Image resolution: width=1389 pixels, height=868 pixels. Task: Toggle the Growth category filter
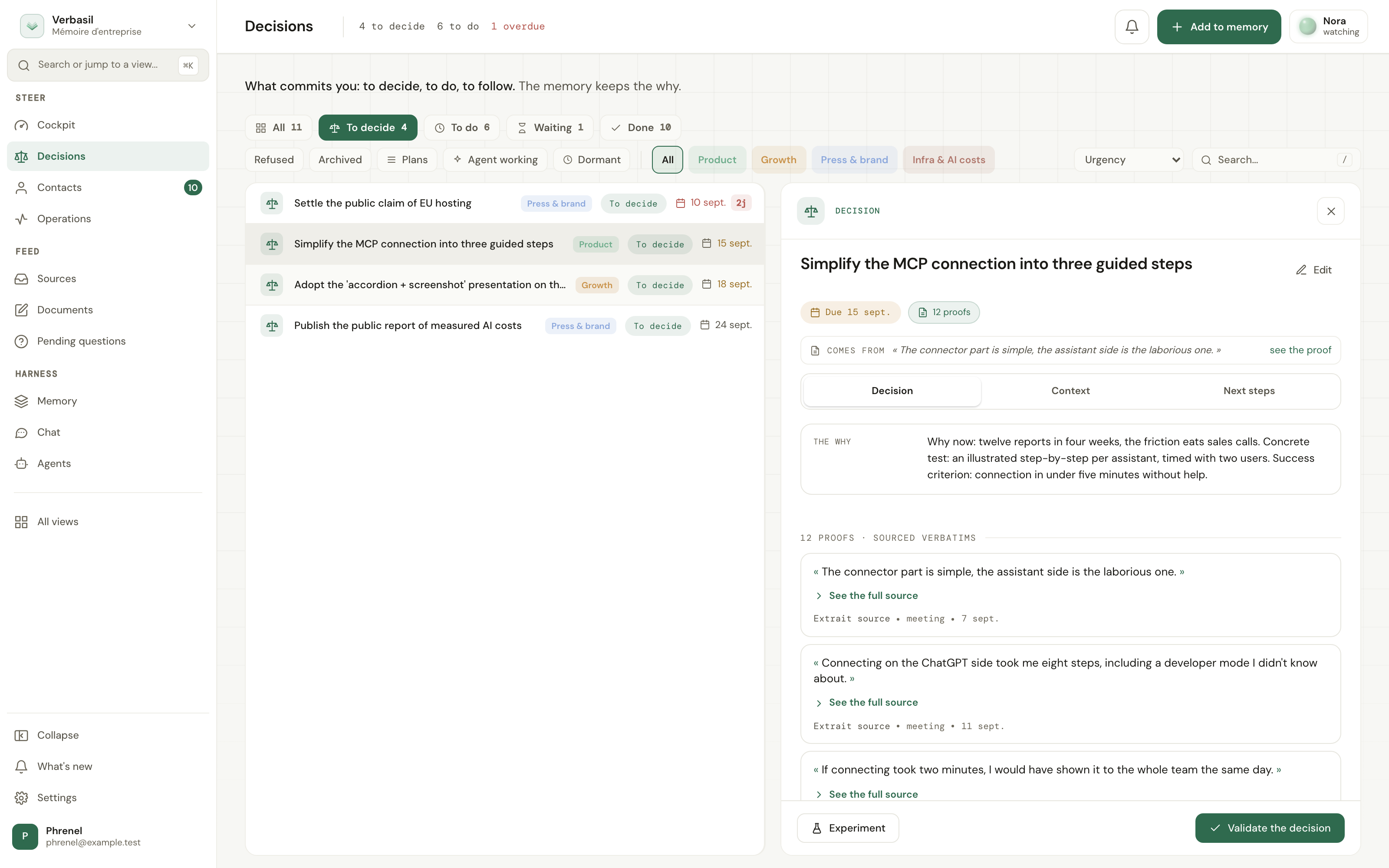778,160
